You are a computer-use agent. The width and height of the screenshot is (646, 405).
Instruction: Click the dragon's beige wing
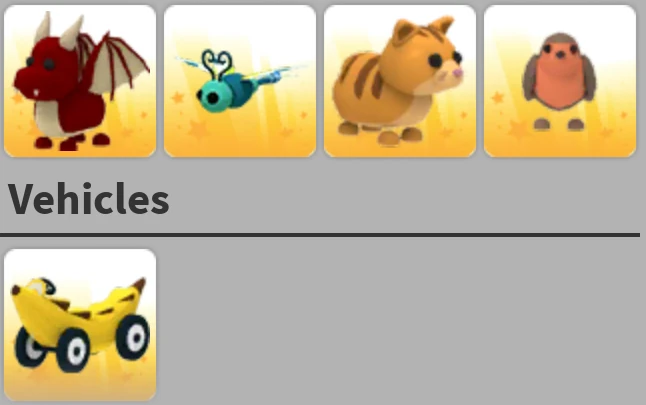click(x=117, y=66)
